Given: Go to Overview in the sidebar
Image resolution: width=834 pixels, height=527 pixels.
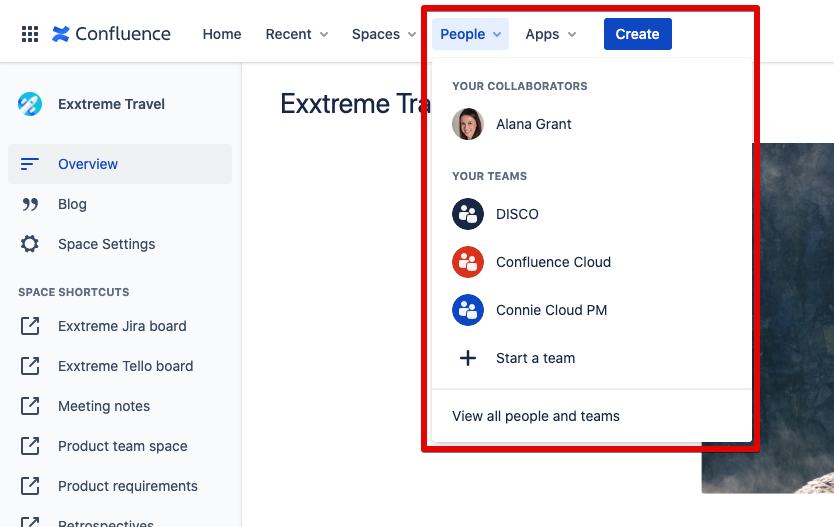Looking at the screenshot, I should pos(120,164).
